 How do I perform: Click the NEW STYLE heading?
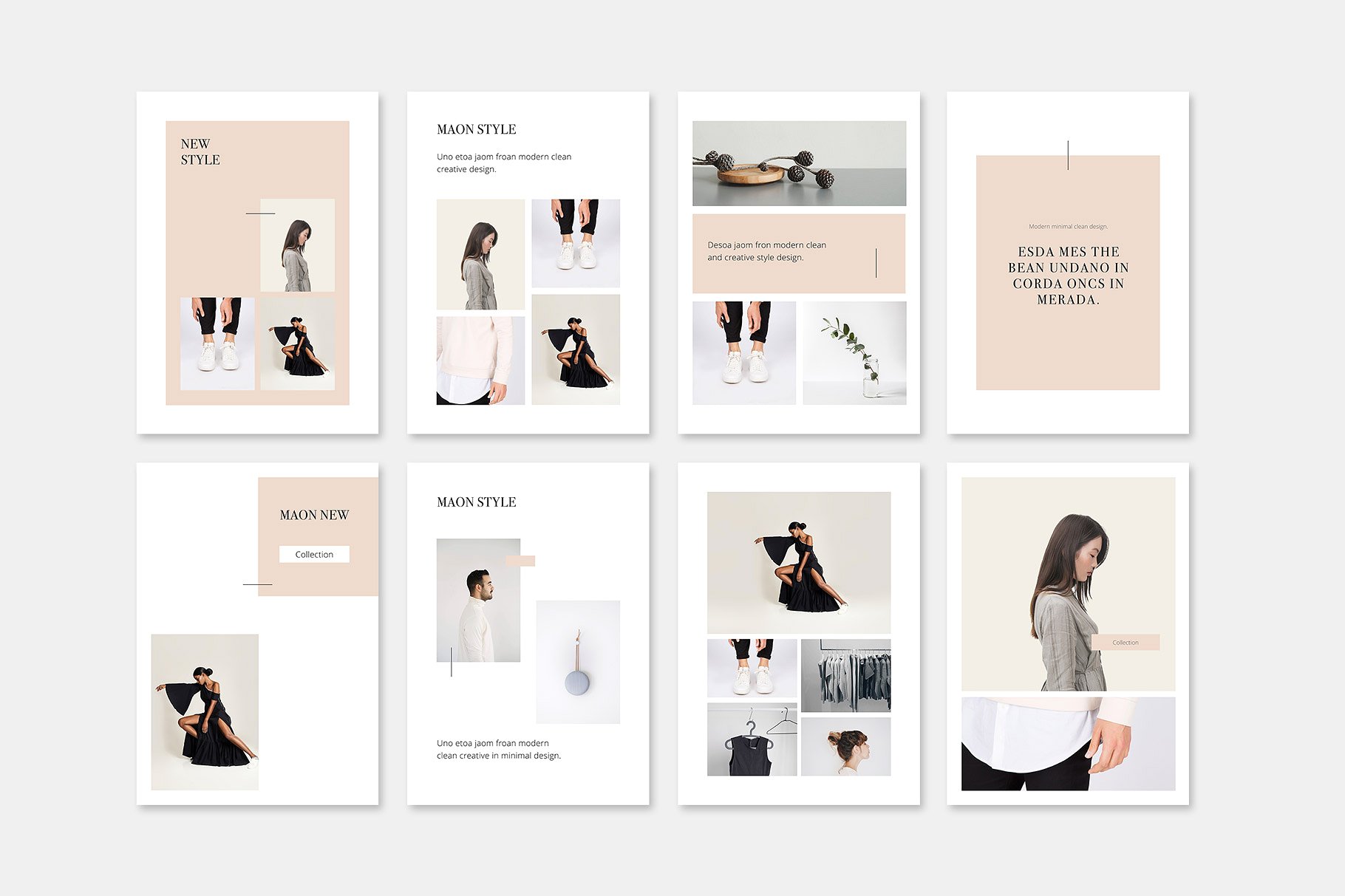pos(200,154)
